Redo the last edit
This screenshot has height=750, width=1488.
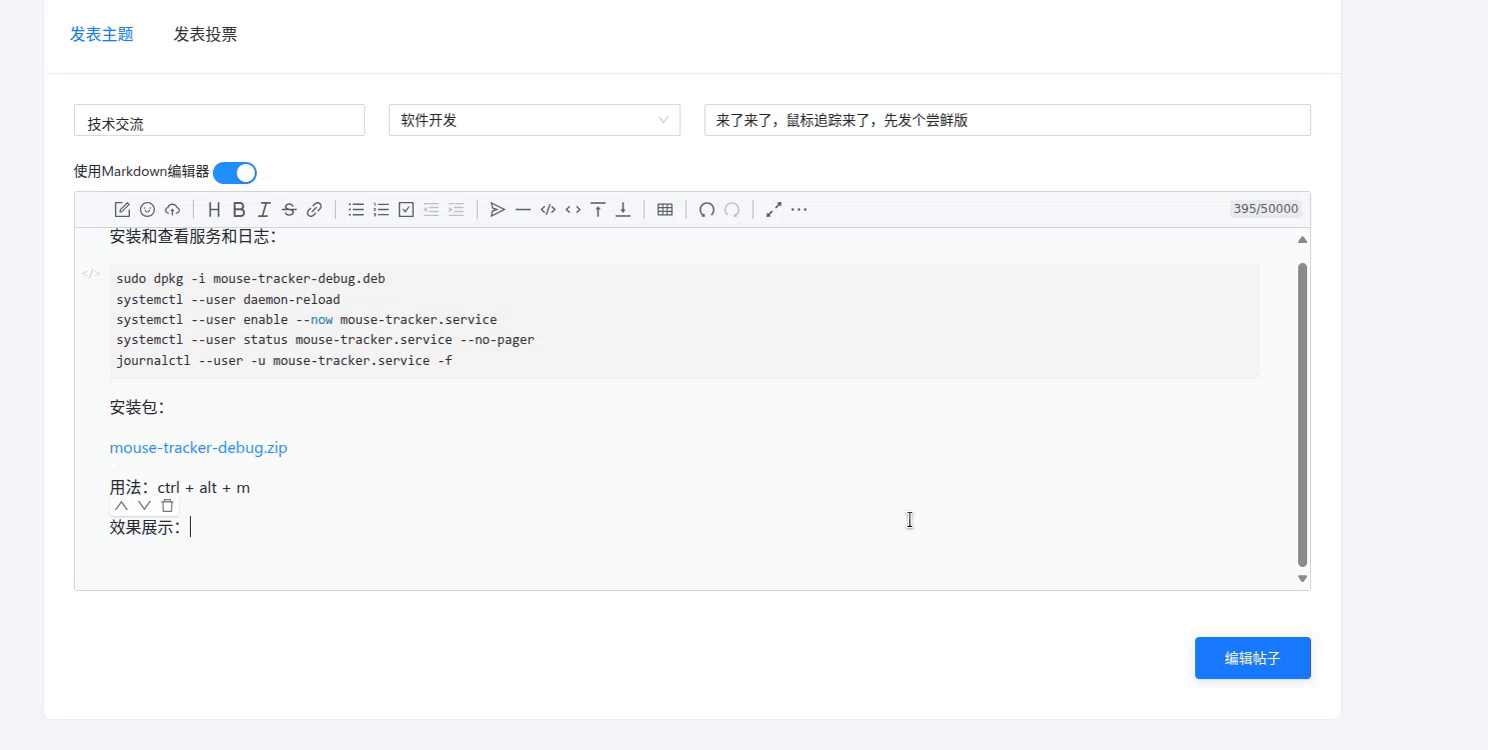pyautogui.click(x=732, y=210)
